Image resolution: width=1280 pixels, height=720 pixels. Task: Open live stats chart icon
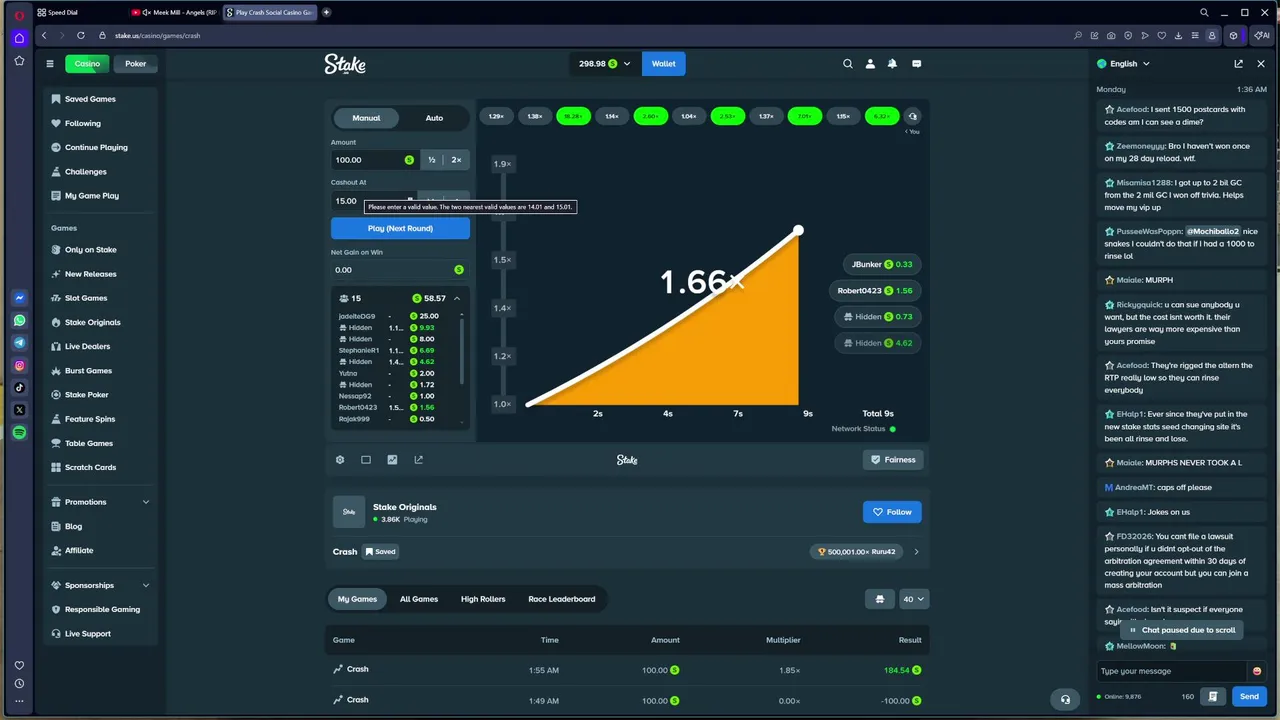(392, 460)
